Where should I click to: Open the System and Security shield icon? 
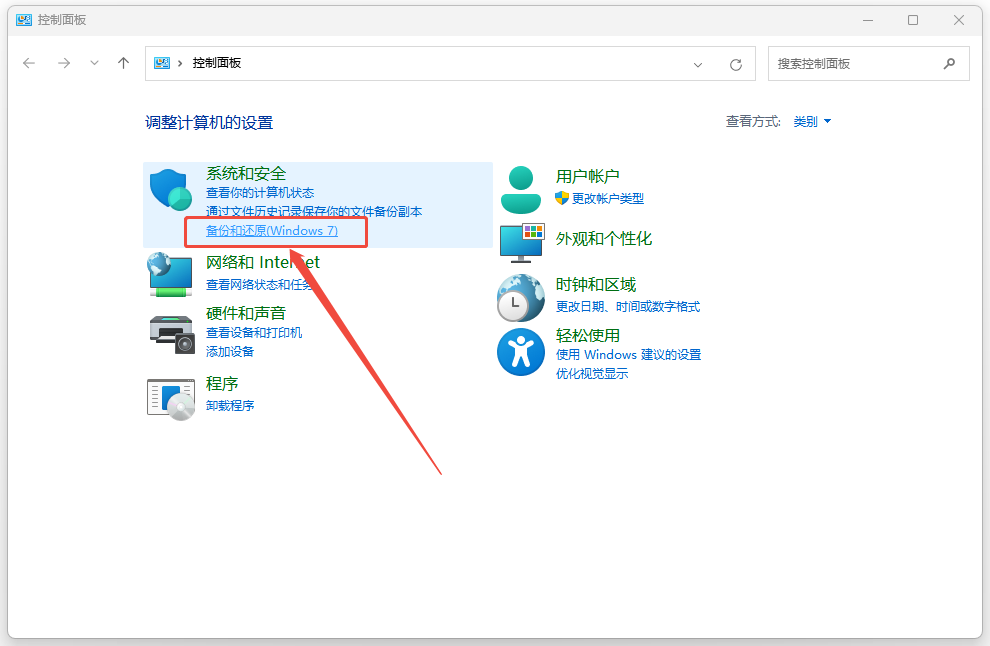coord(170,189)
